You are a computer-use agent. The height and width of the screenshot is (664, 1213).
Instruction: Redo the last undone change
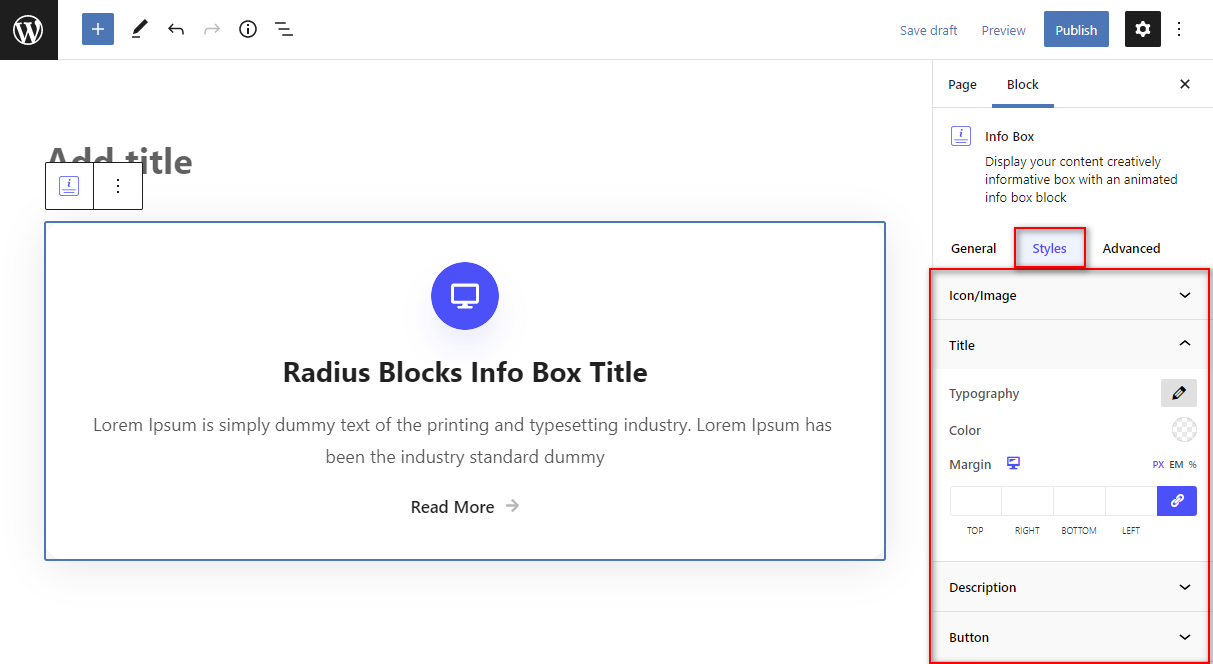tap(212, 29)
